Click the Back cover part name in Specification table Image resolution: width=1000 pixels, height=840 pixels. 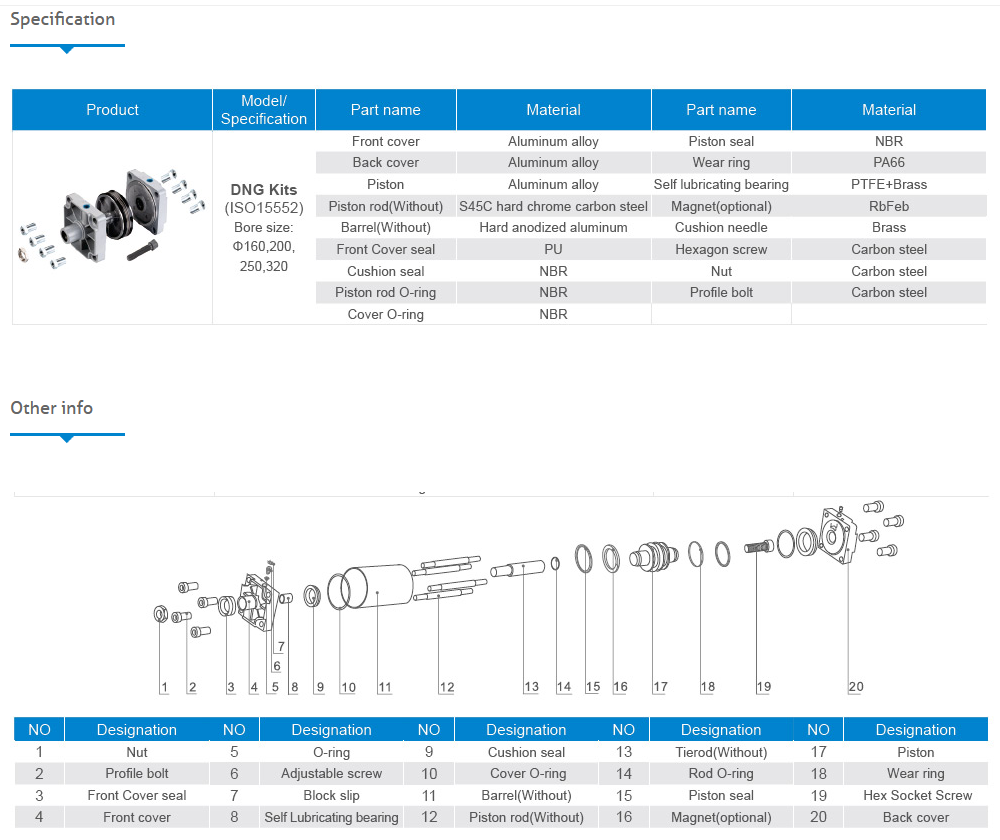[386, 163]
